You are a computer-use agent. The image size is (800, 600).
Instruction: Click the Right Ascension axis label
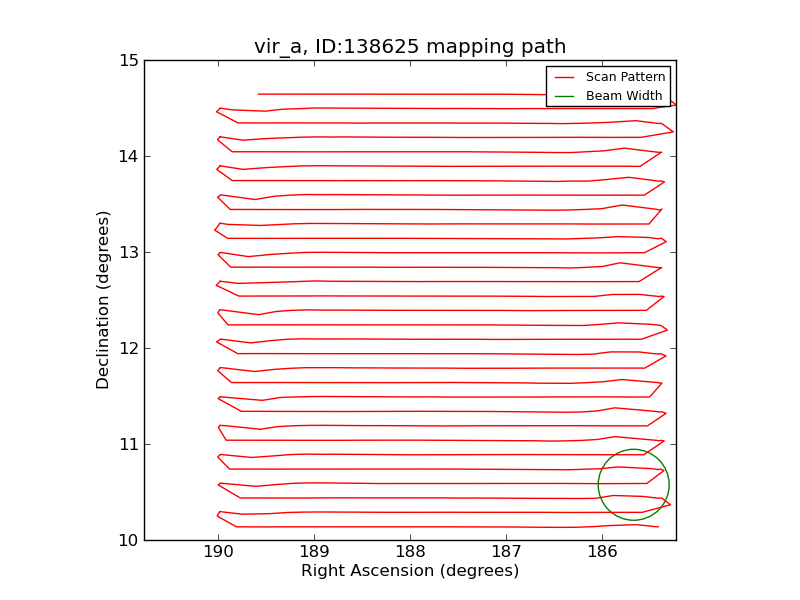click(410, 571)
